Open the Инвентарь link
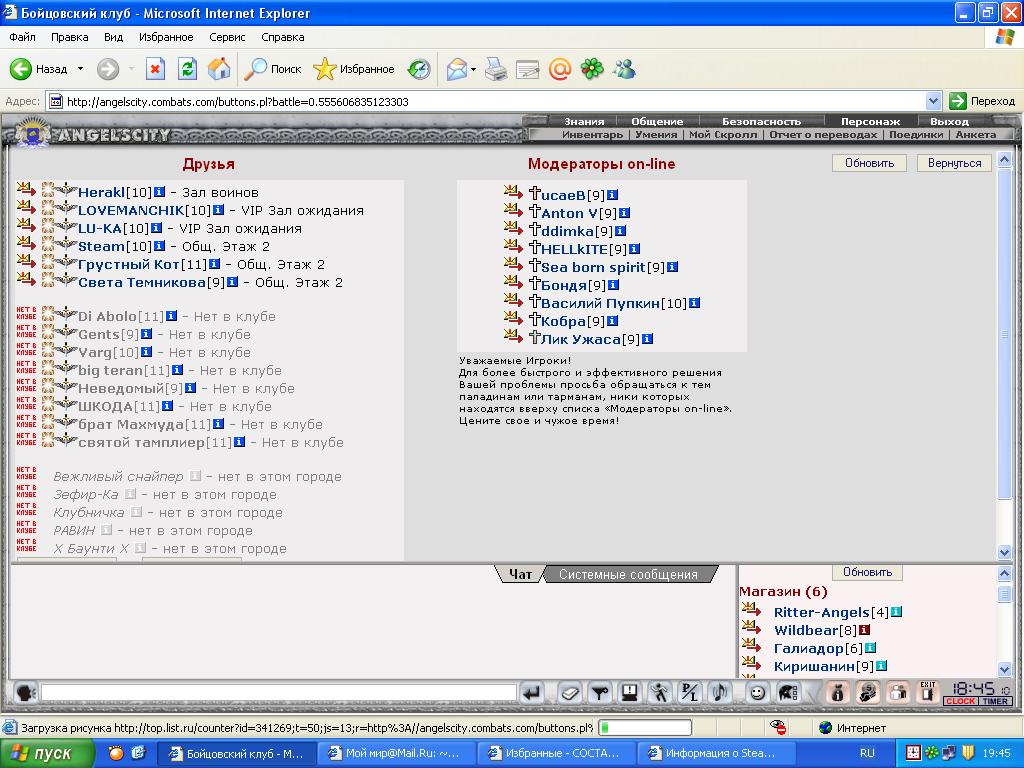 point(592,135)
